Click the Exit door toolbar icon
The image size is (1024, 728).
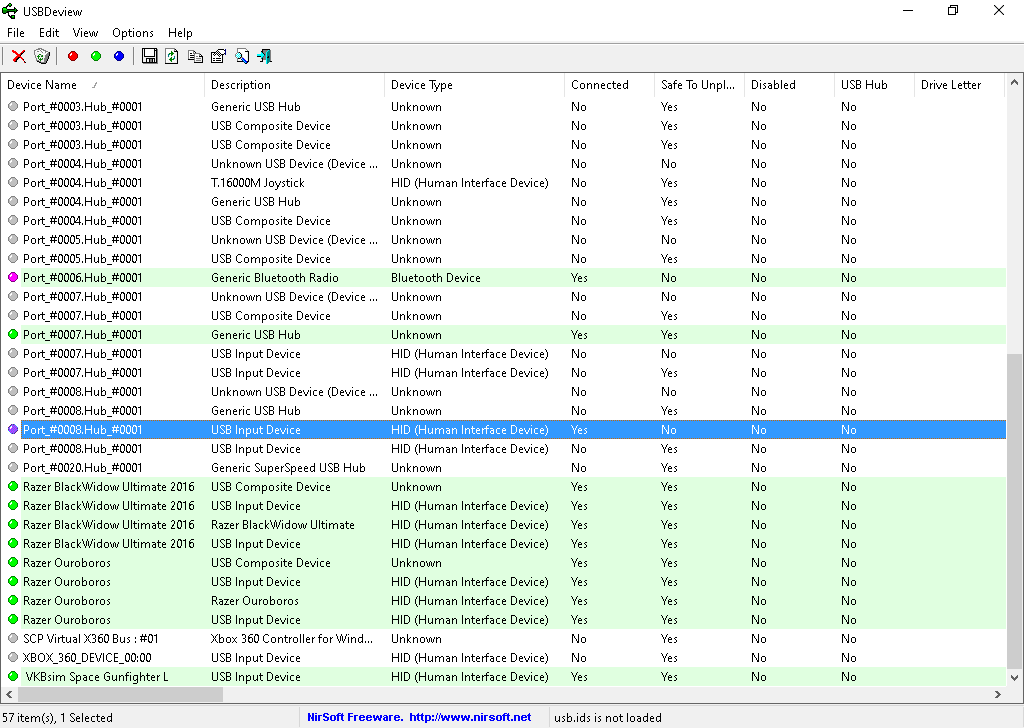[264, 57]
